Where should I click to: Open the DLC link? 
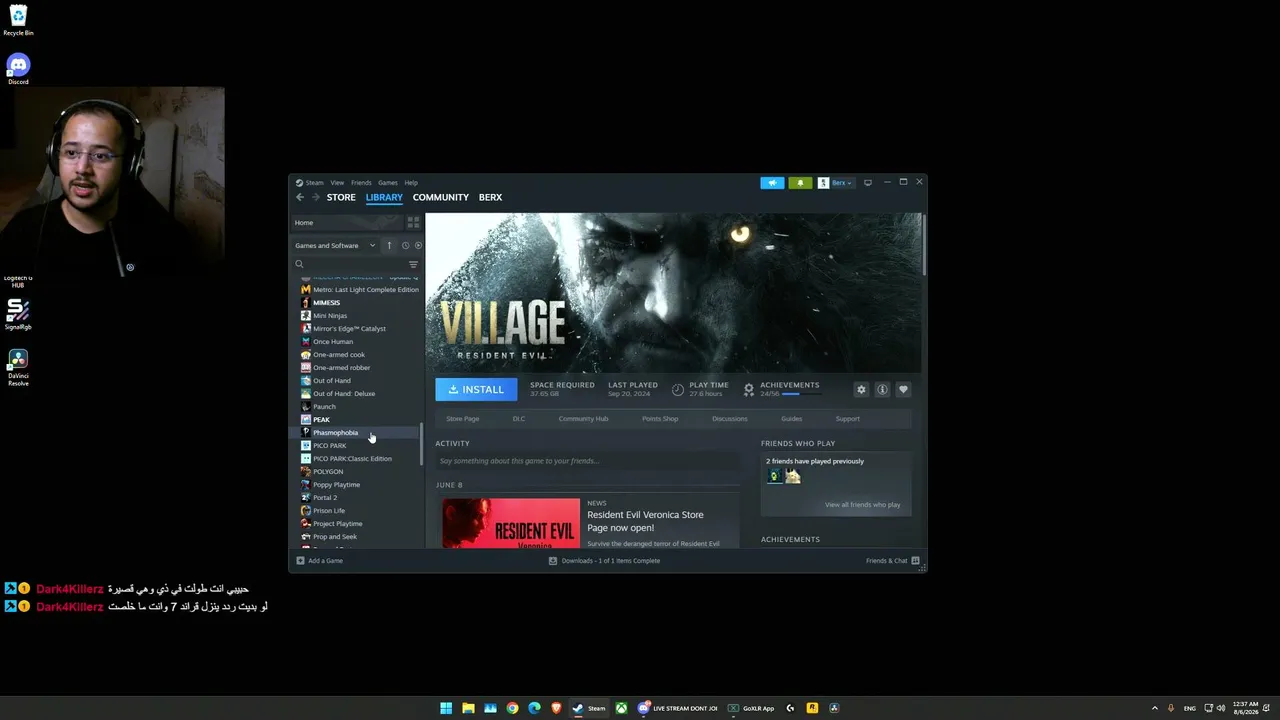pos(519,419)
